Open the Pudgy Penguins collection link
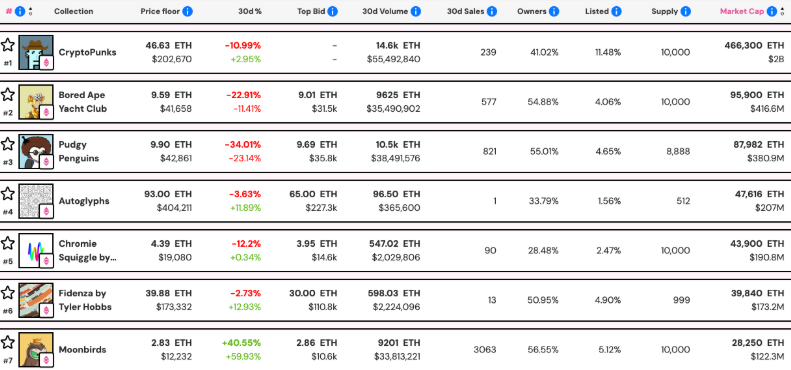 click(x=79, y=151)
